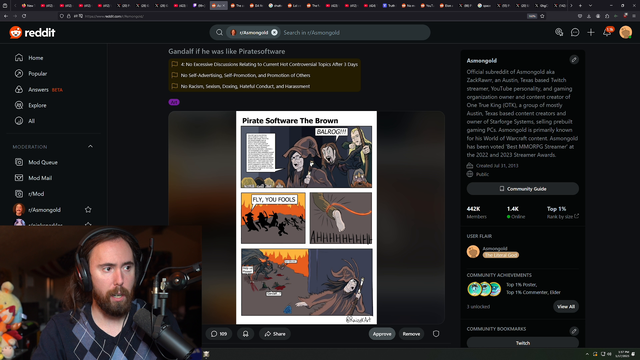640x360 pixels.
Task: Open the Pirate Software The Brown comic image
Action: point(306,218)
